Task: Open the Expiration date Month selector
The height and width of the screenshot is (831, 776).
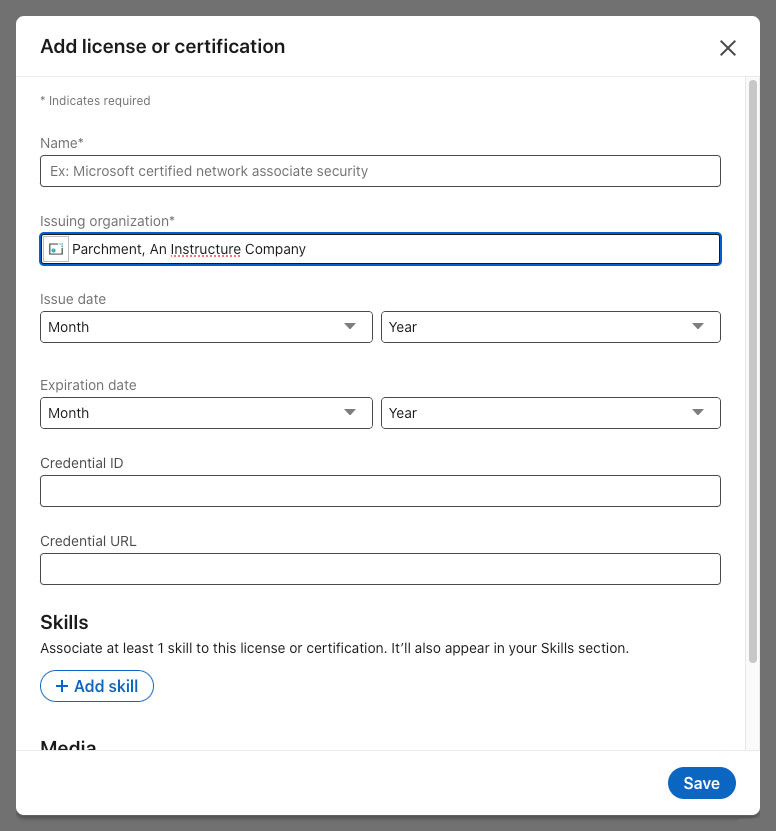Action: pyautogui.click(x=206, y=413)
